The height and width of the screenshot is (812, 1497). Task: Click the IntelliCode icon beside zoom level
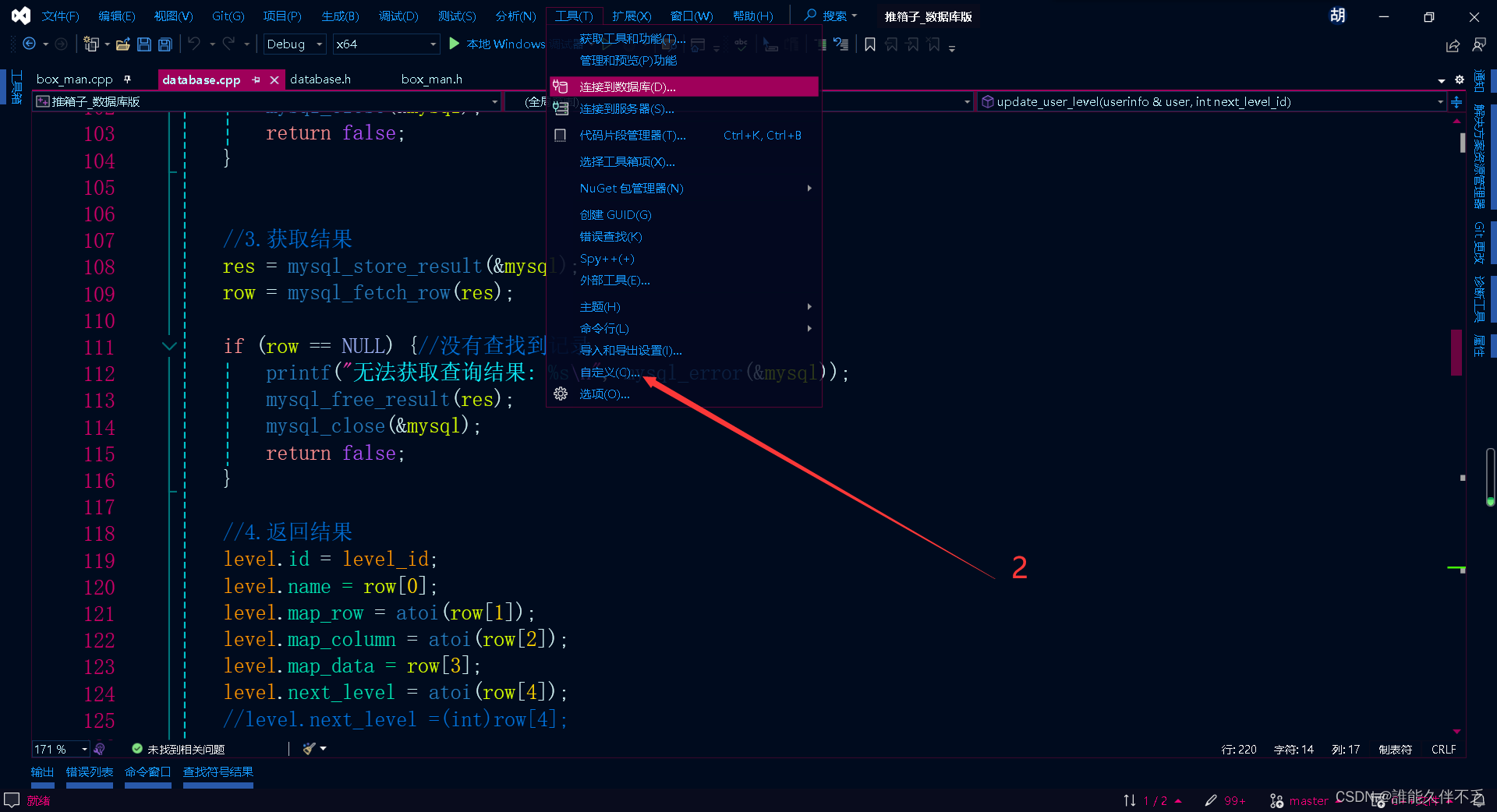[x=99, y=749]
